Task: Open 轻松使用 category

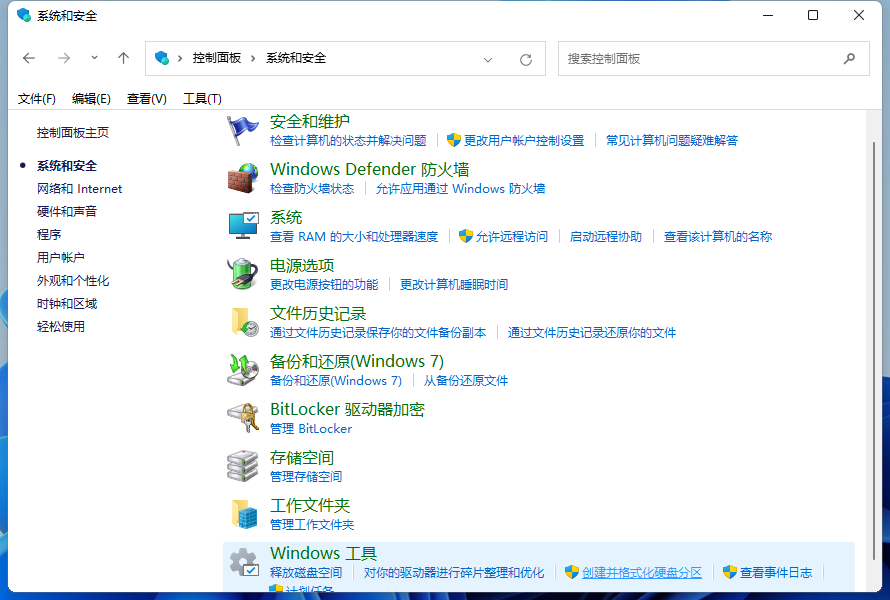Action: tap(61, 326)
